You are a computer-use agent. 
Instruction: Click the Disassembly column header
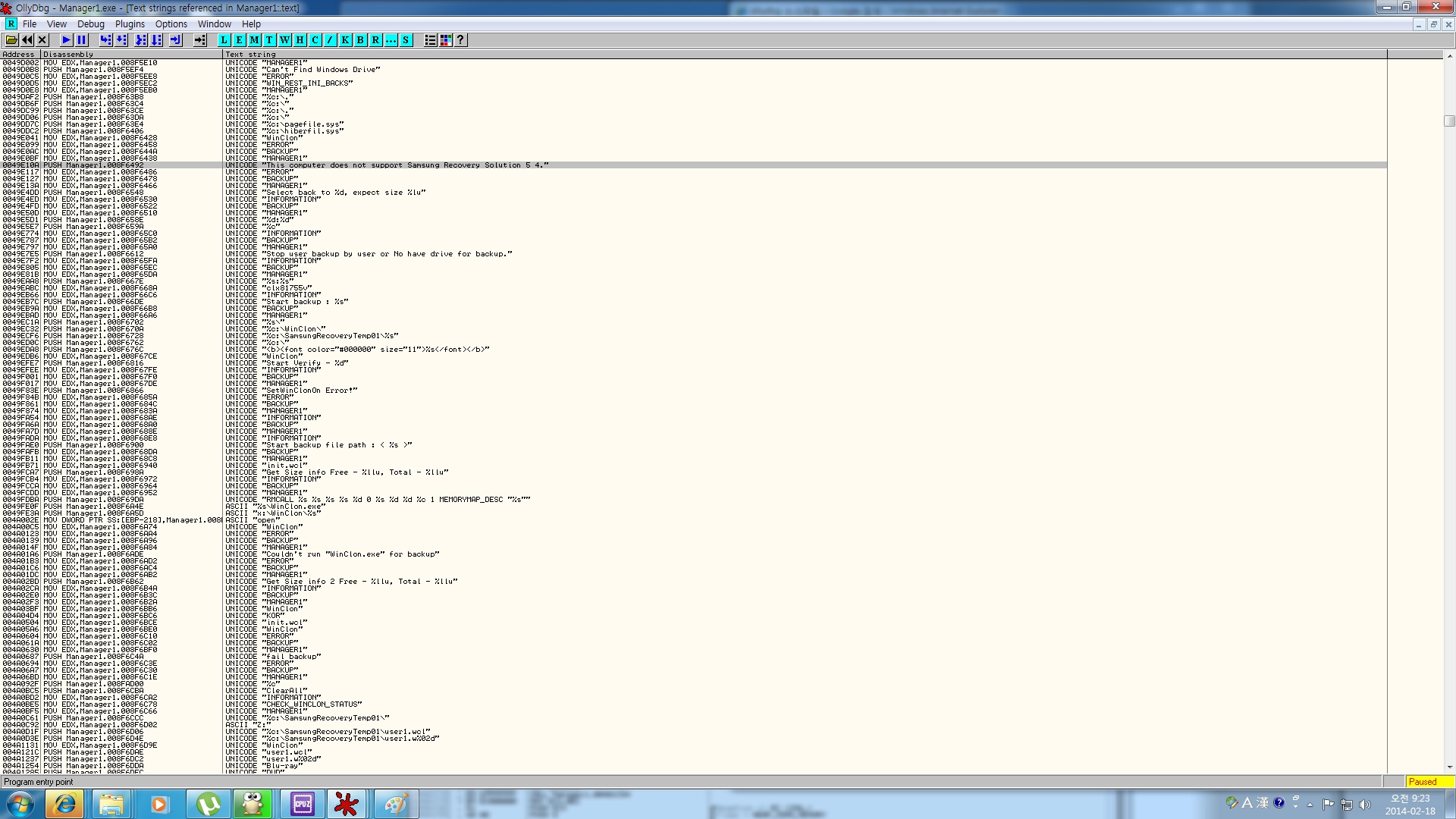tap(132, 55)
